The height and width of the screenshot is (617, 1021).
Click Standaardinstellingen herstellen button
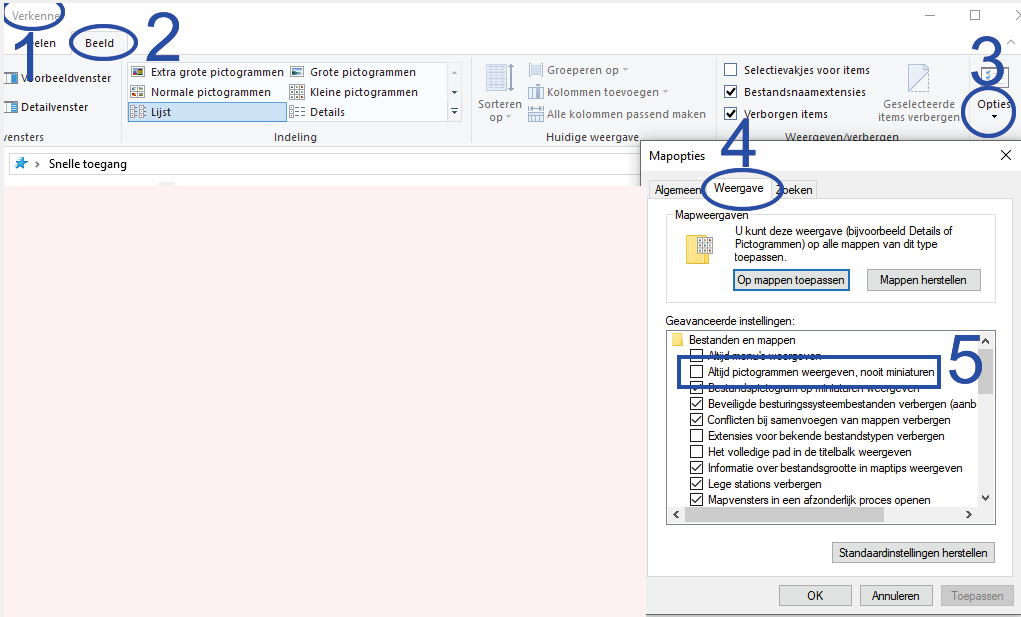(913, 553)
